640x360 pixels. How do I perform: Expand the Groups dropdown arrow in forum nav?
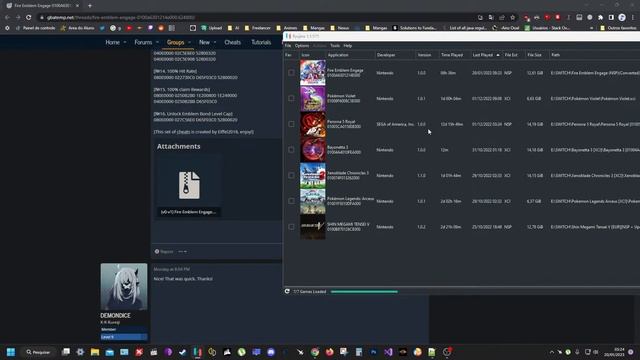click(x=189, y=42)
